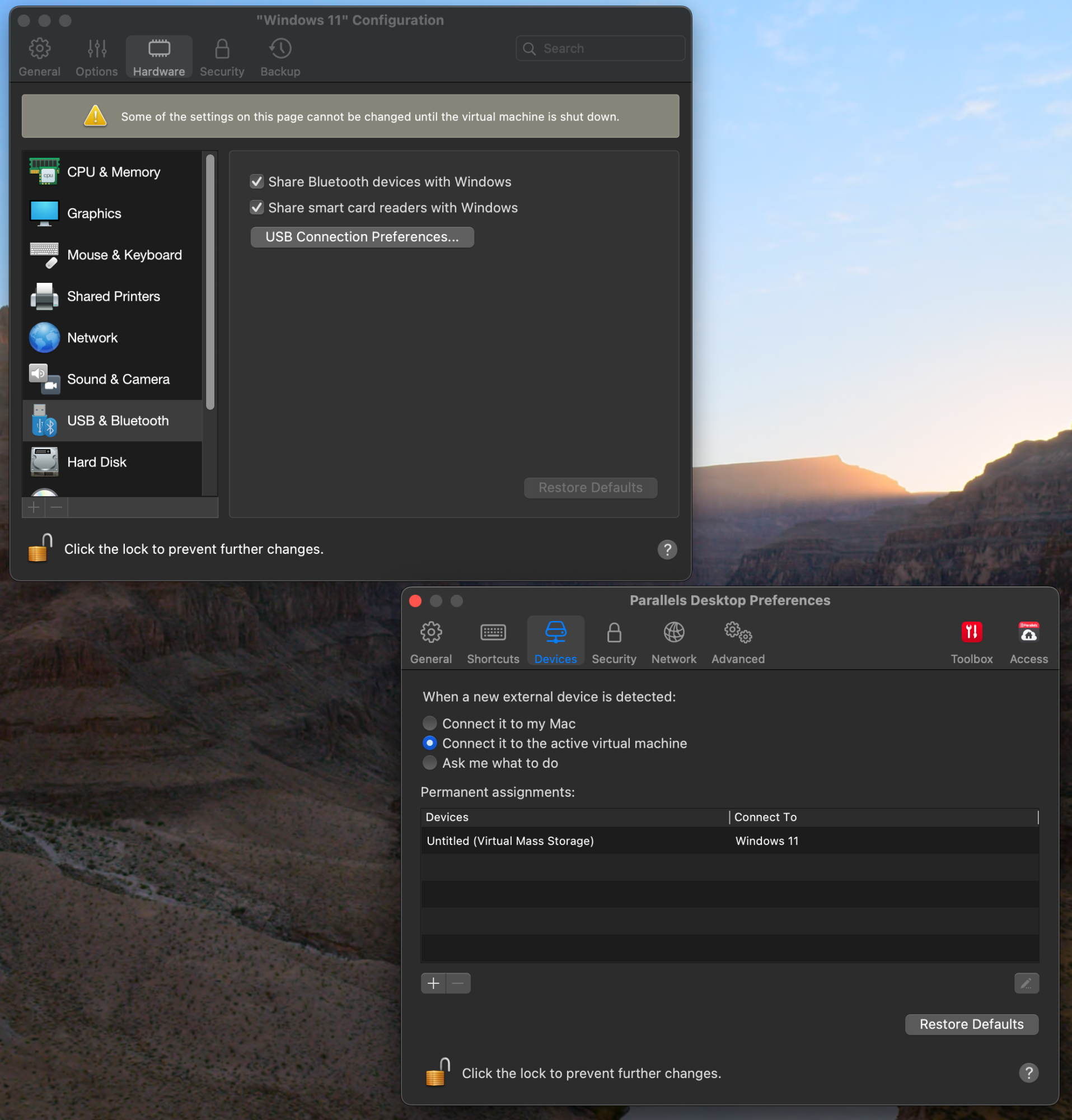The image size is (1072, 1120).
Task: Open Backup tab in Windows 11 Configuration
Action: click(x=280, y=57)
